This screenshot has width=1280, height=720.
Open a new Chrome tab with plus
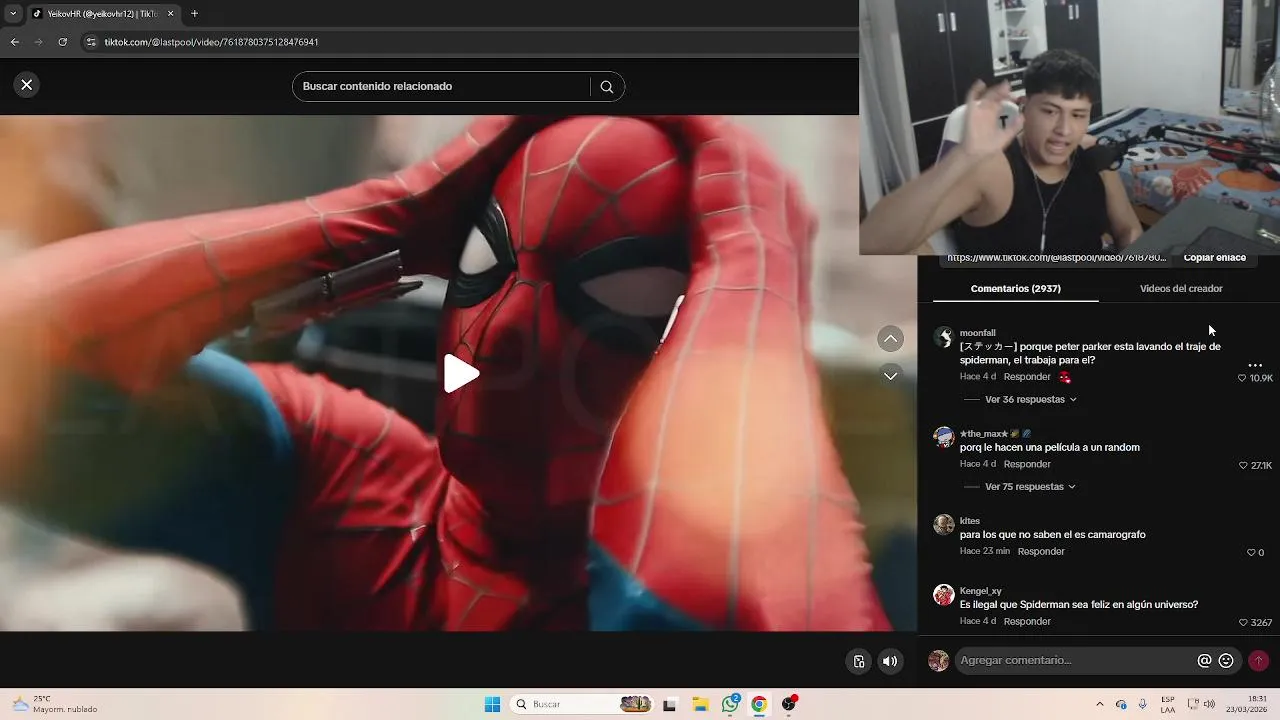[x=194, y=14]
